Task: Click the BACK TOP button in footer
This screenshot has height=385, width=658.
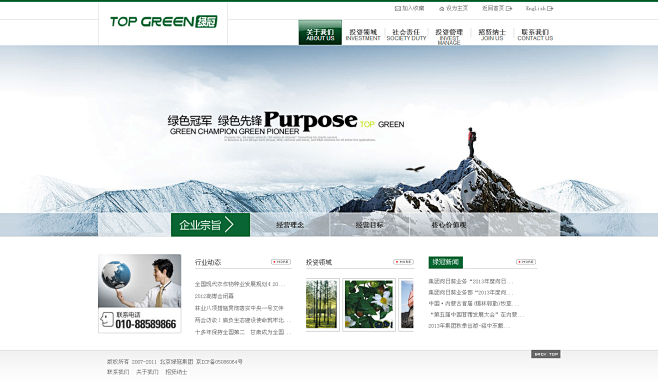Action: [x=546, y=354]
